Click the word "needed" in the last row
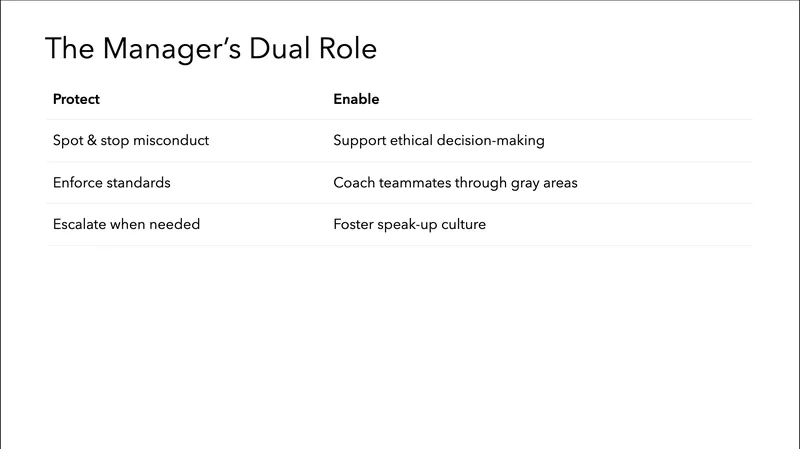This screenshot has width=800, height=449. pyautogui.click(x=176, y=225)
